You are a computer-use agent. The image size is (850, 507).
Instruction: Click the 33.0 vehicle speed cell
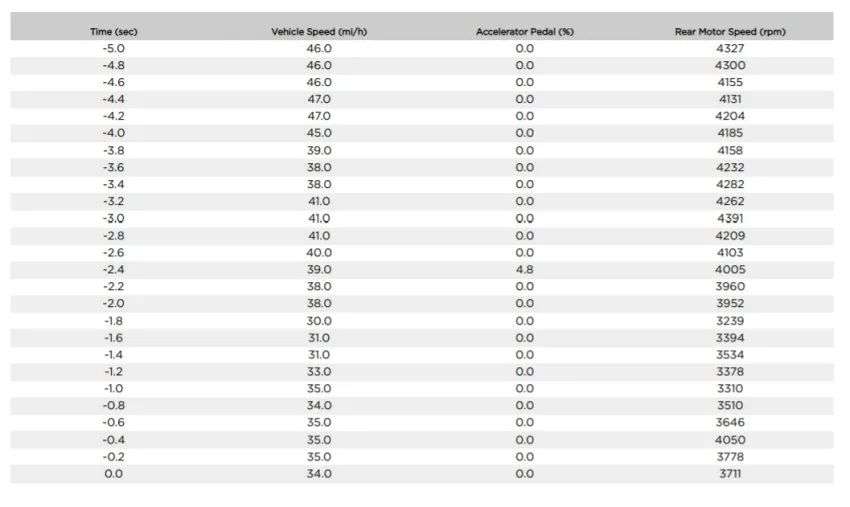pyautogui.click(x=319, y=372)
